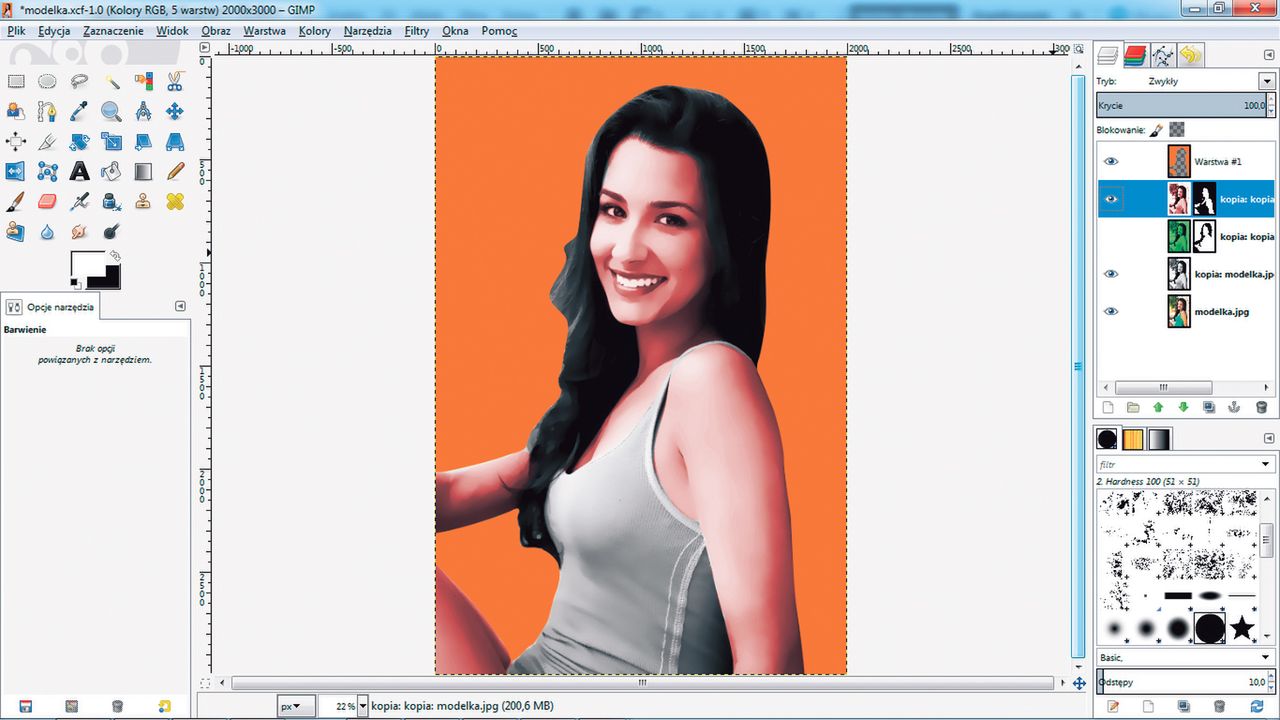Select the Free Select lasso tool

point(79,81)
